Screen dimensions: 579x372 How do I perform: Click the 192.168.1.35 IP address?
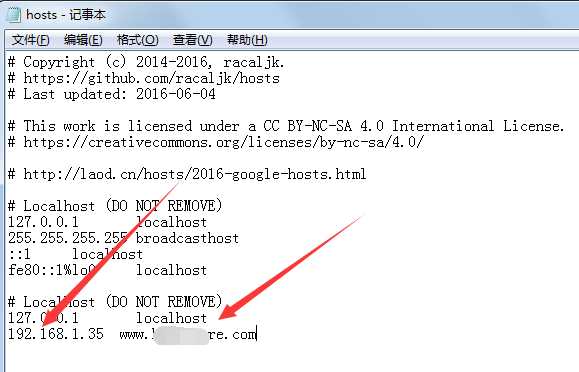[56, 334]
